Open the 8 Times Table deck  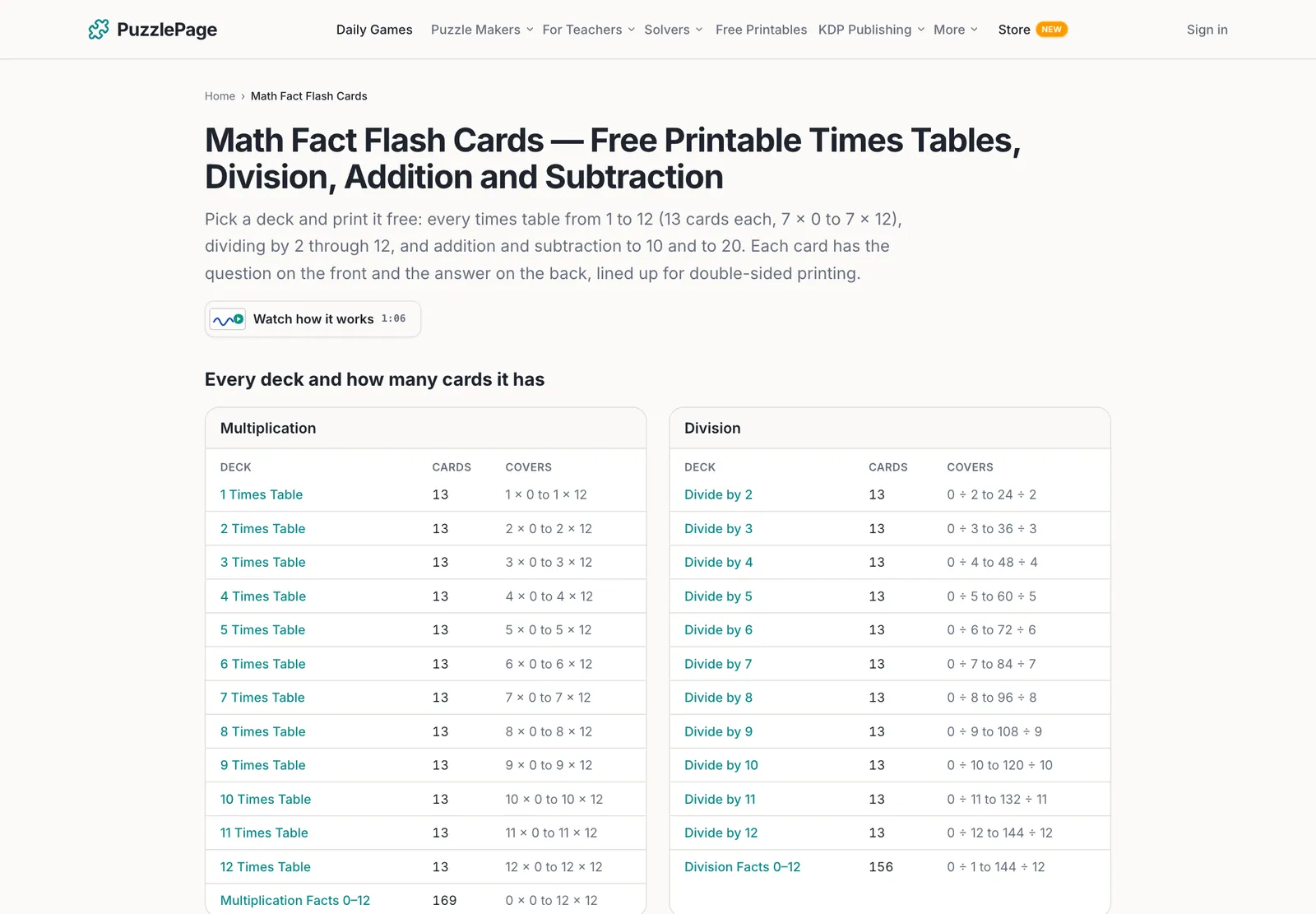tap(262, 731)
